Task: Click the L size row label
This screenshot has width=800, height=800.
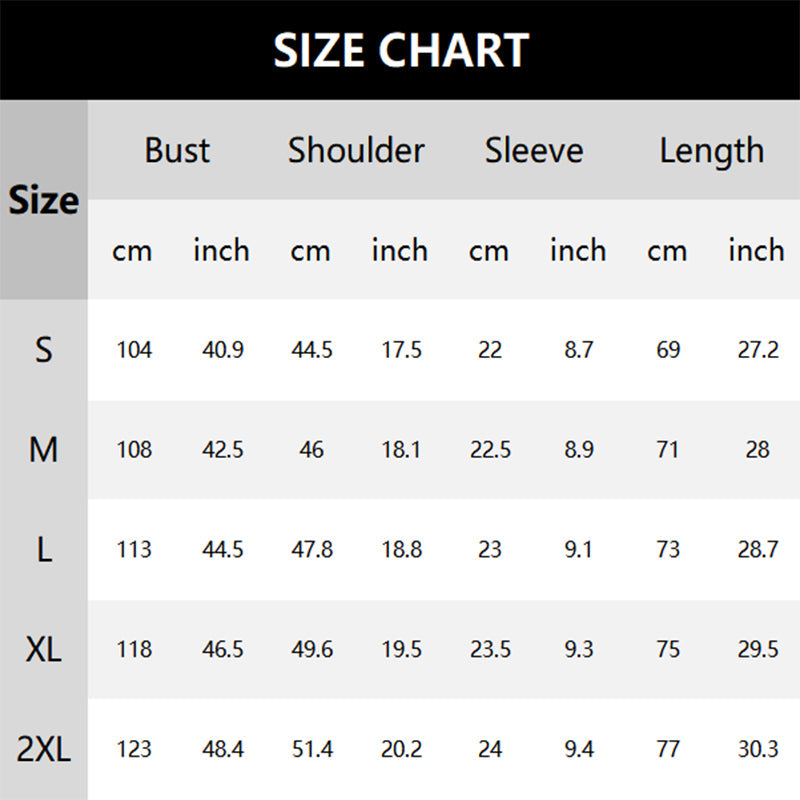Action: 44,549
